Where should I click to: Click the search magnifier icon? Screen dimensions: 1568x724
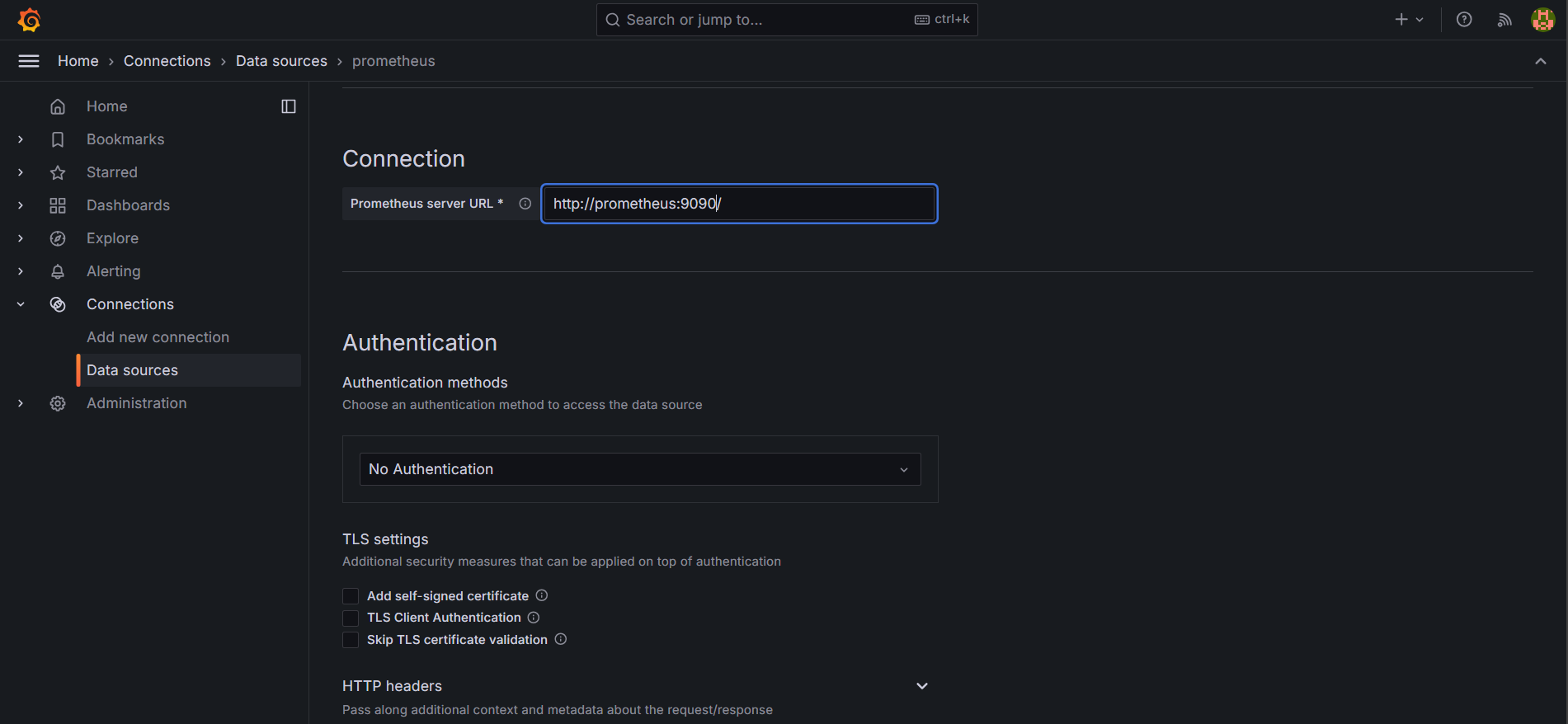click(x=613, y=20)
